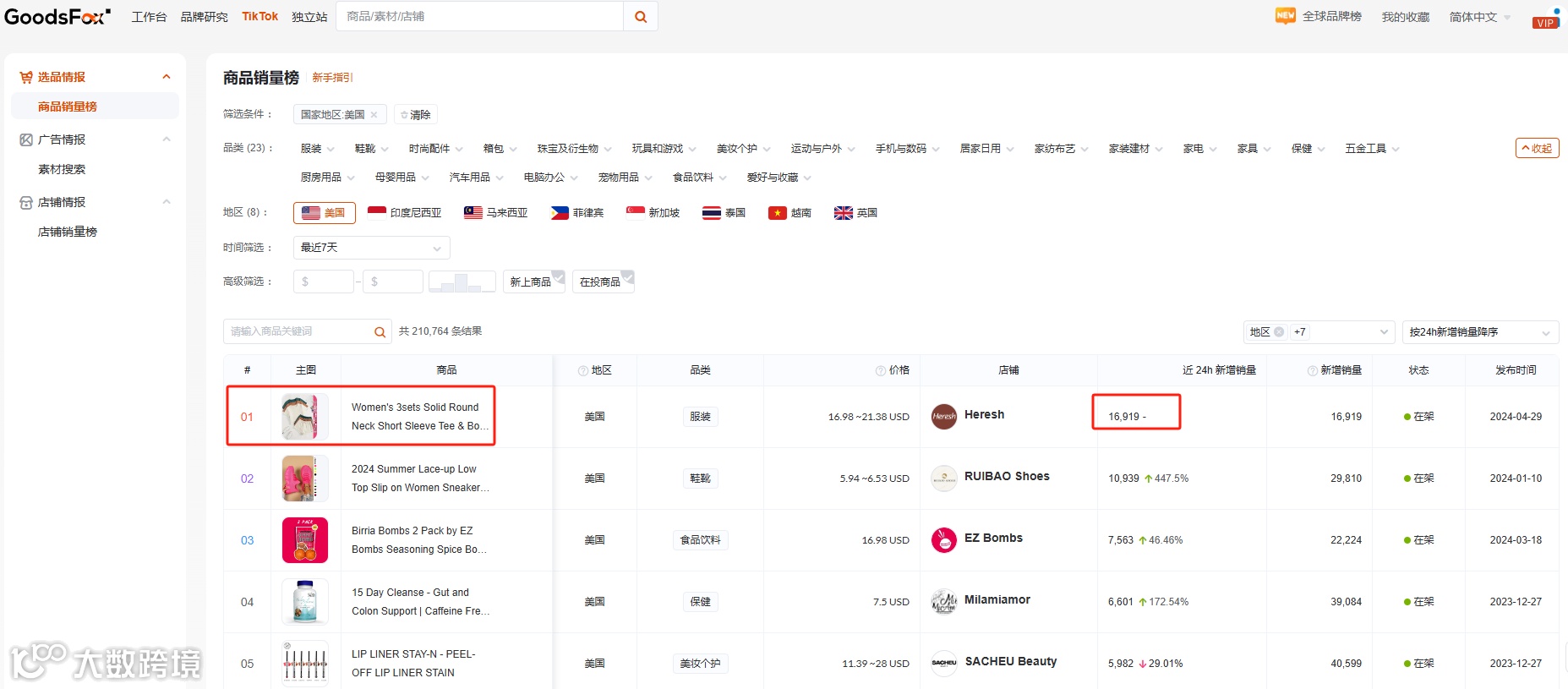Open the 按24h新增销量降序 sort dropdown
1568x689 pixels.
(1480, 332)
